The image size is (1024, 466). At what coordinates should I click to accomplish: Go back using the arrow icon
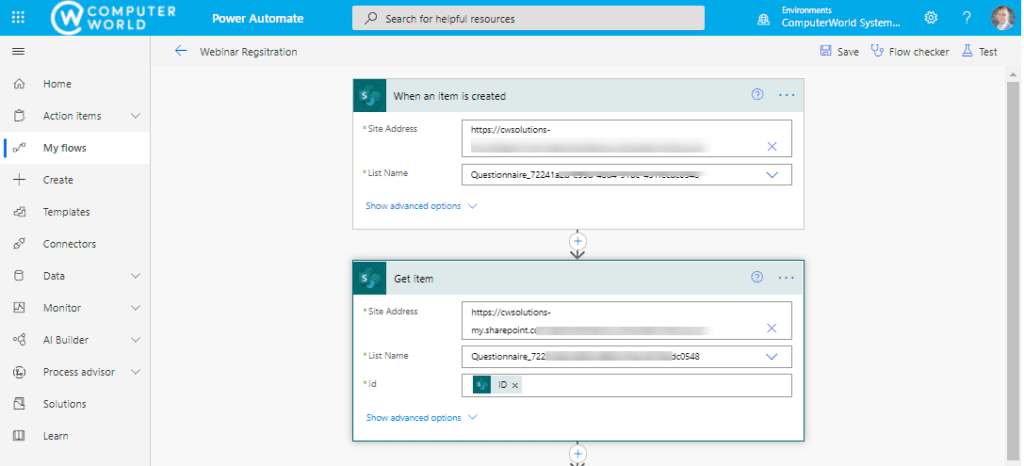point(181,51)
